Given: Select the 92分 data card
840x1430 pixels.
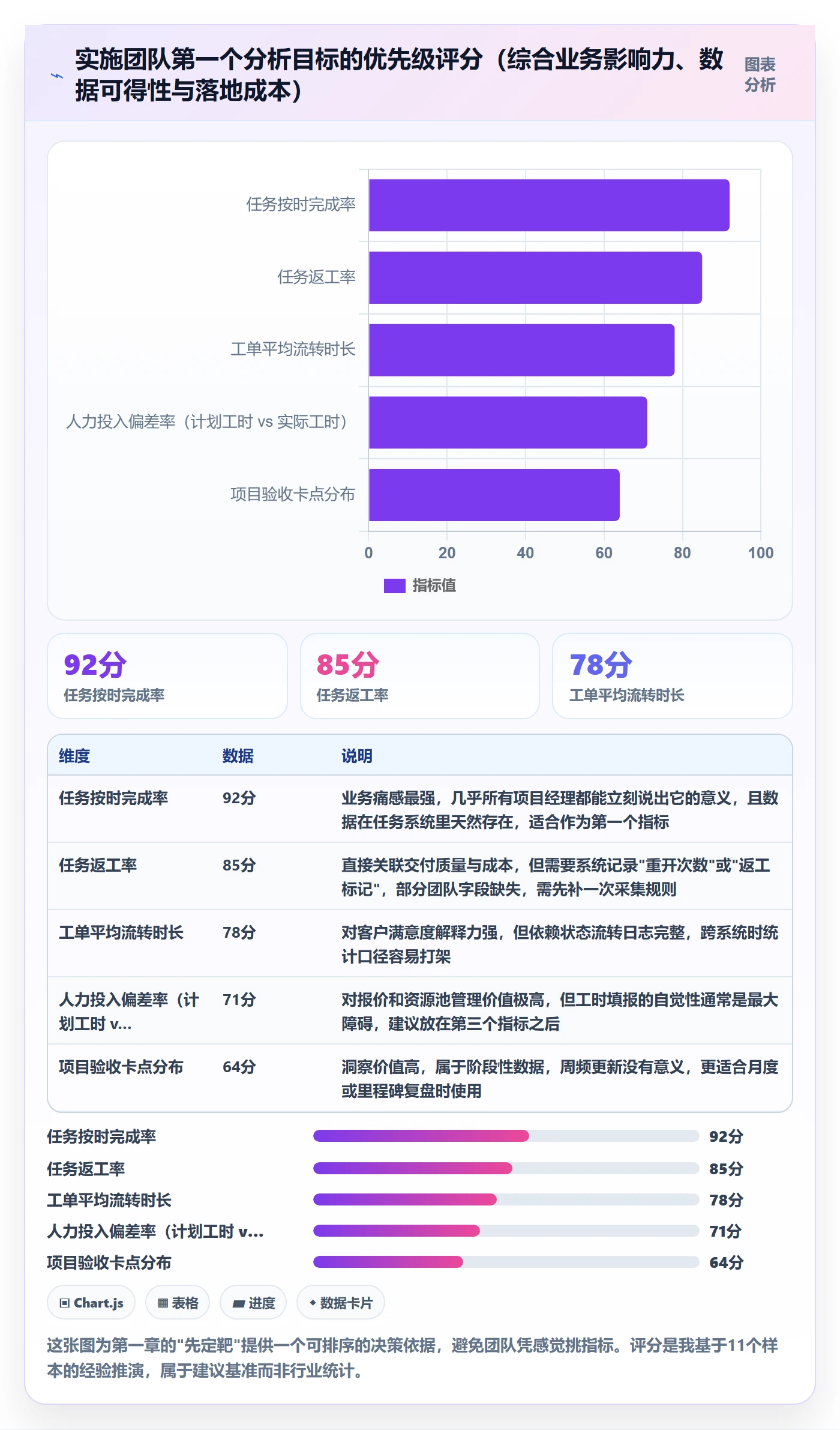Looking at the screenshot, I should [167, 676].
